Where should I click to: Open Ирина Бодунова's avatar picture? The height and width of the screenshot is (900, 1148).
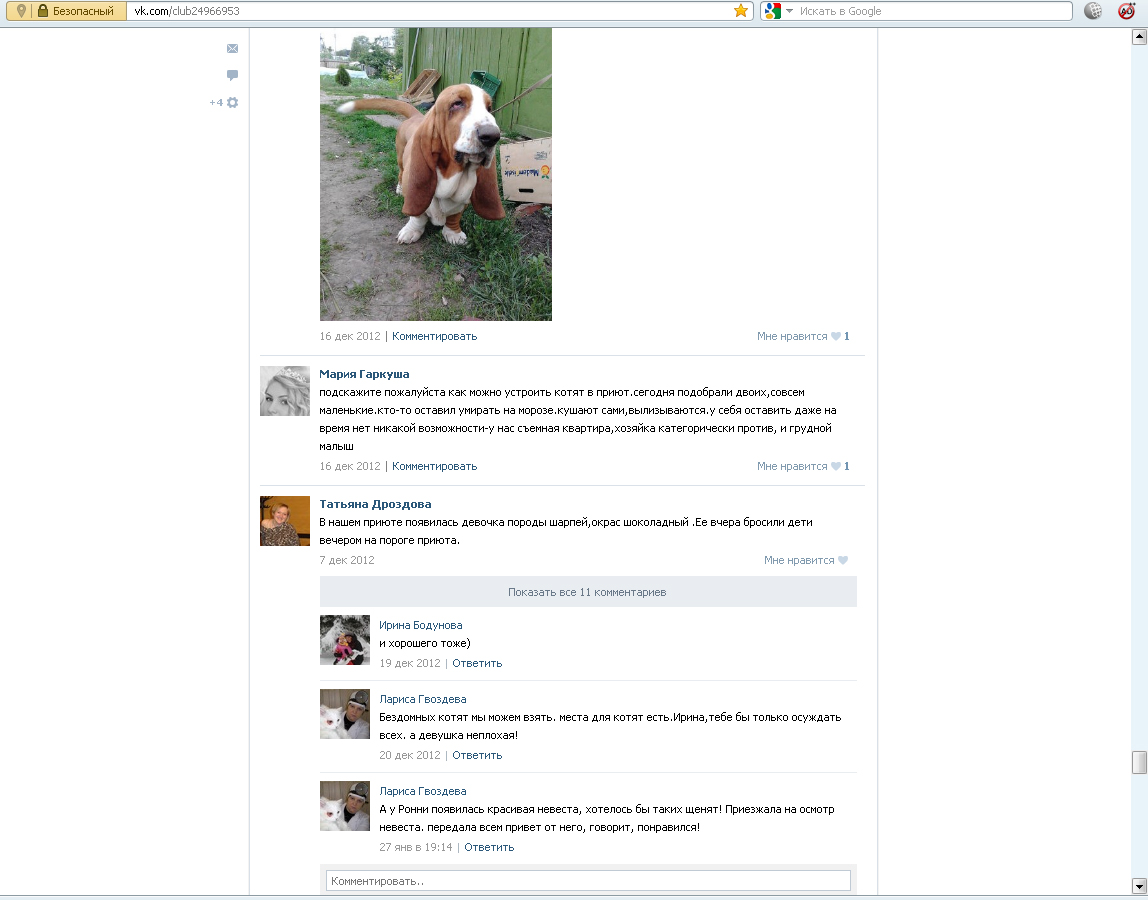point(345,640)
